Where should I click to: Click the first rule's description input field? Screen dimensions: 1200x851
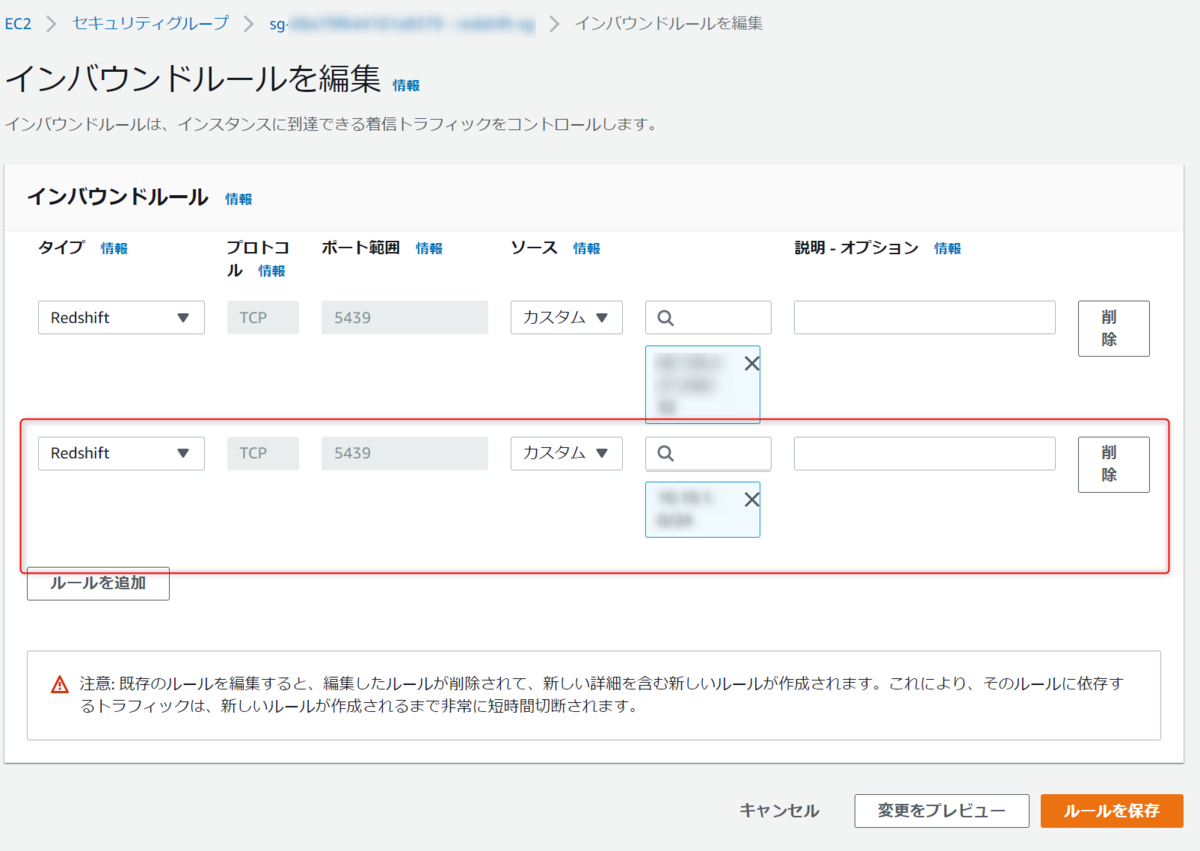tap(924, 317)
